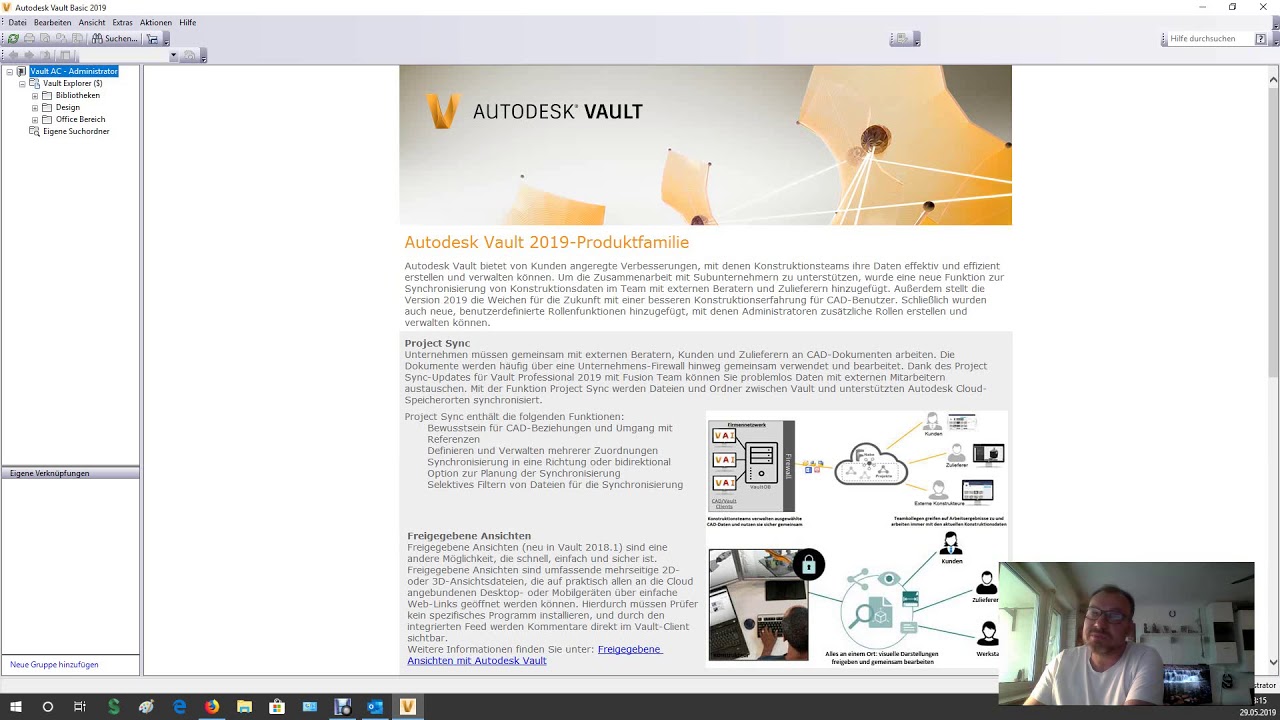
Task: Open the navigation toolbar options dropdown
Action: pos(204,57)
